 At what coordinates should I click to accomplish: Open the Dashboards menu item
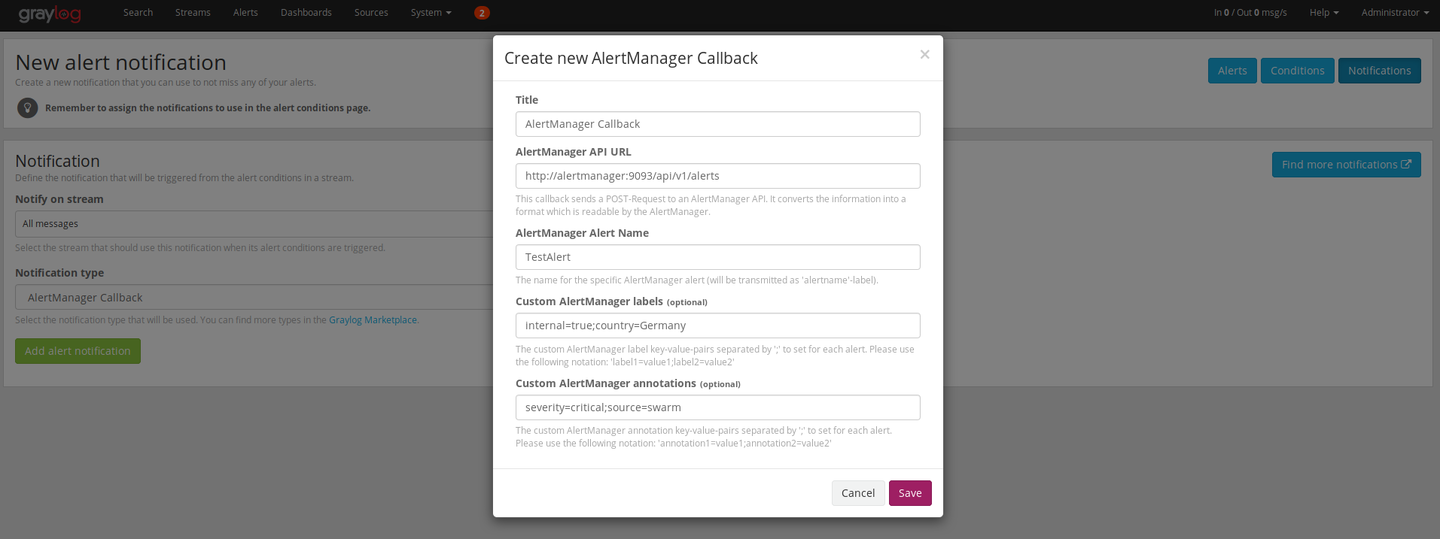306,13
